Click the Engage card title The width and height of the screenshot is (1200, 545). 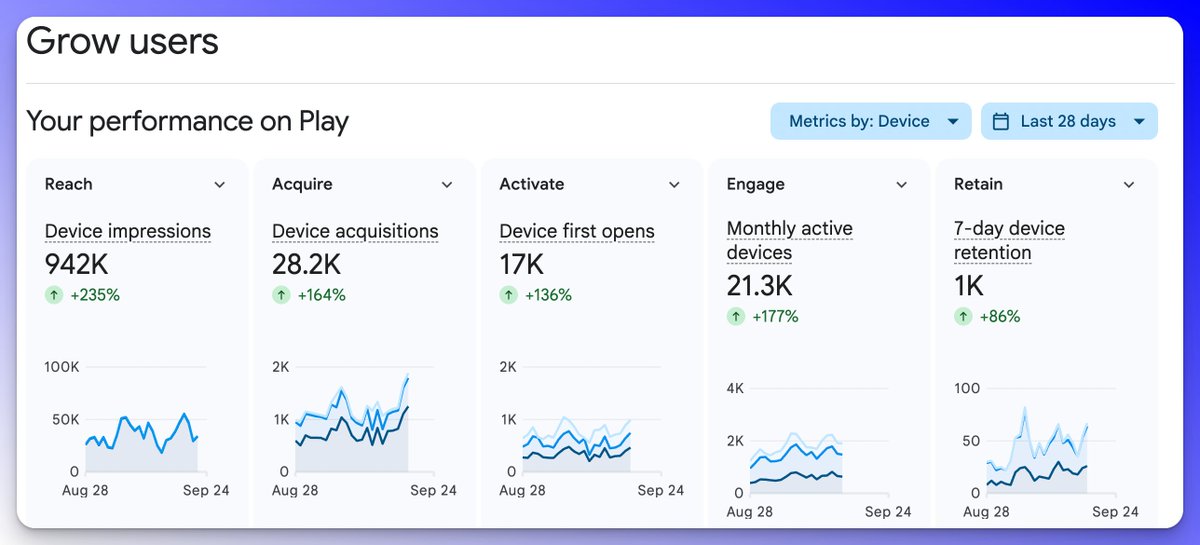pos(756,184)
